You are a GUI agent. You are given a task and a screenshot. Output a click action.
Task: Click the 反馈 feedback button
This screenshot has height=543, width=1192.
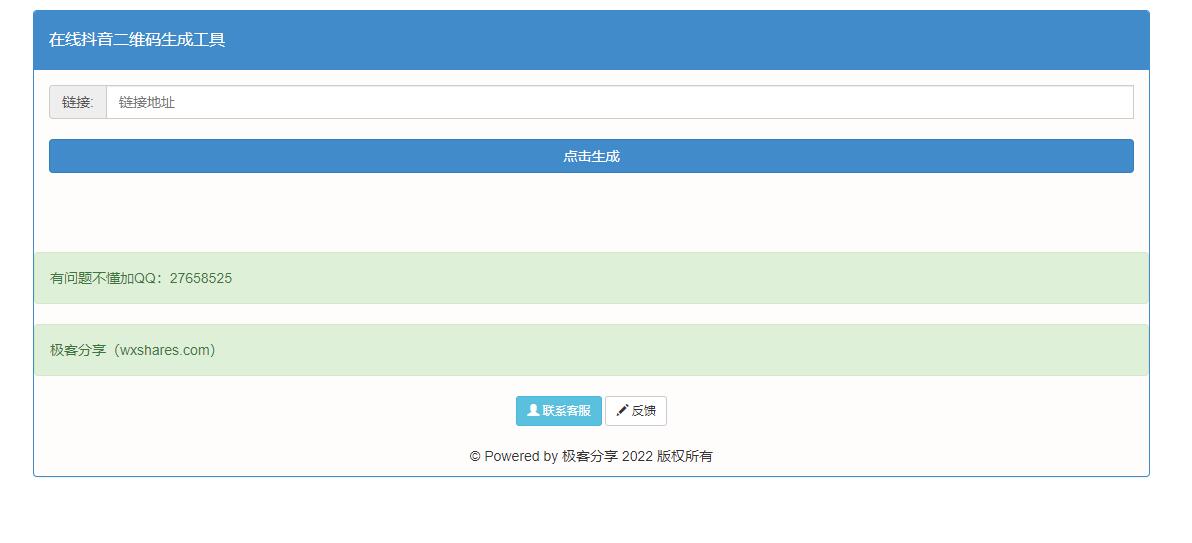pyautogui.click(x=636, y=411)
